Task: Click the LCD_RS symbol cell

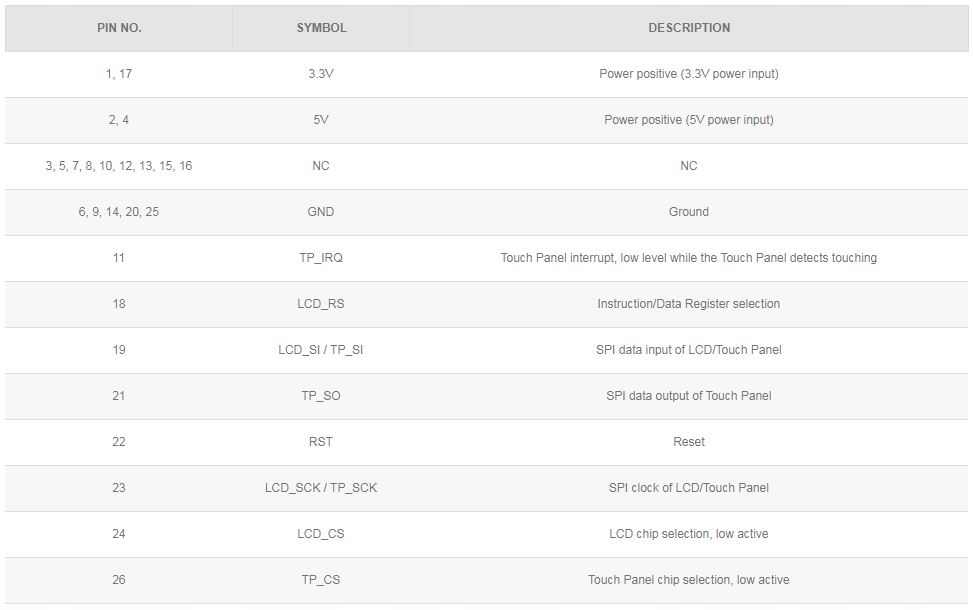Action: click(x=321, y=304)
